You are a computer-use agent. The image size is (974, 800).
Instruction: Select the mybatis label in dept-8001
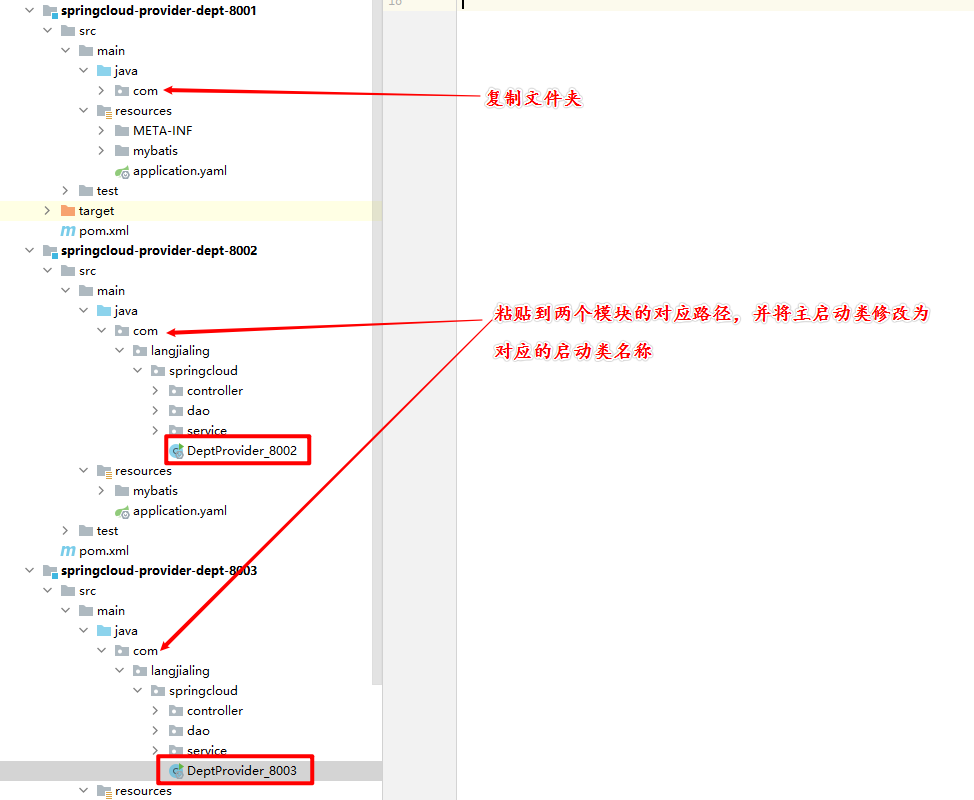[155, 151]
